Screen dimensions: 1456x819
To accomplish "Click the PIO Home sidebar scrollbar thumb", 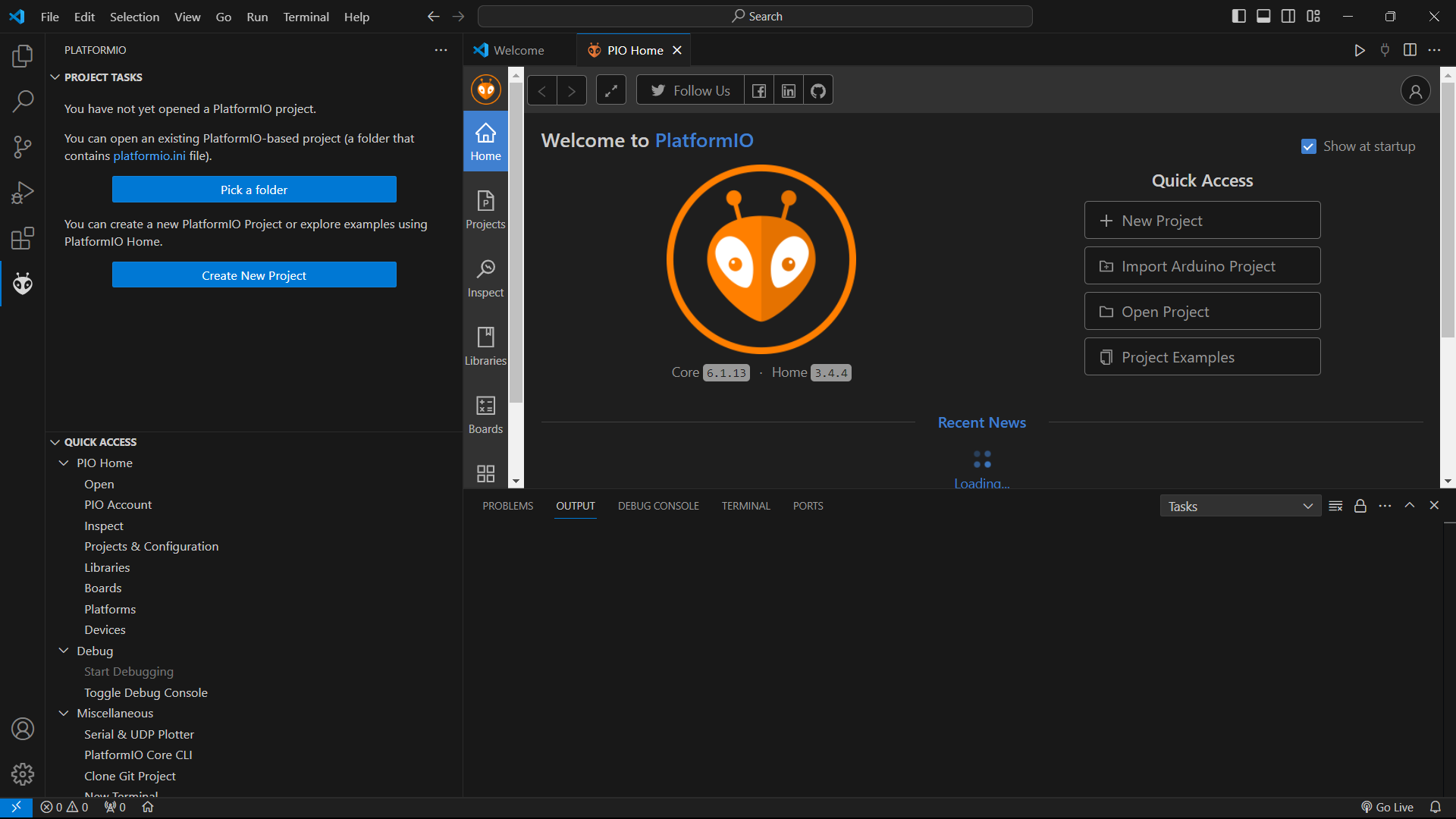I will click(516, 243).
